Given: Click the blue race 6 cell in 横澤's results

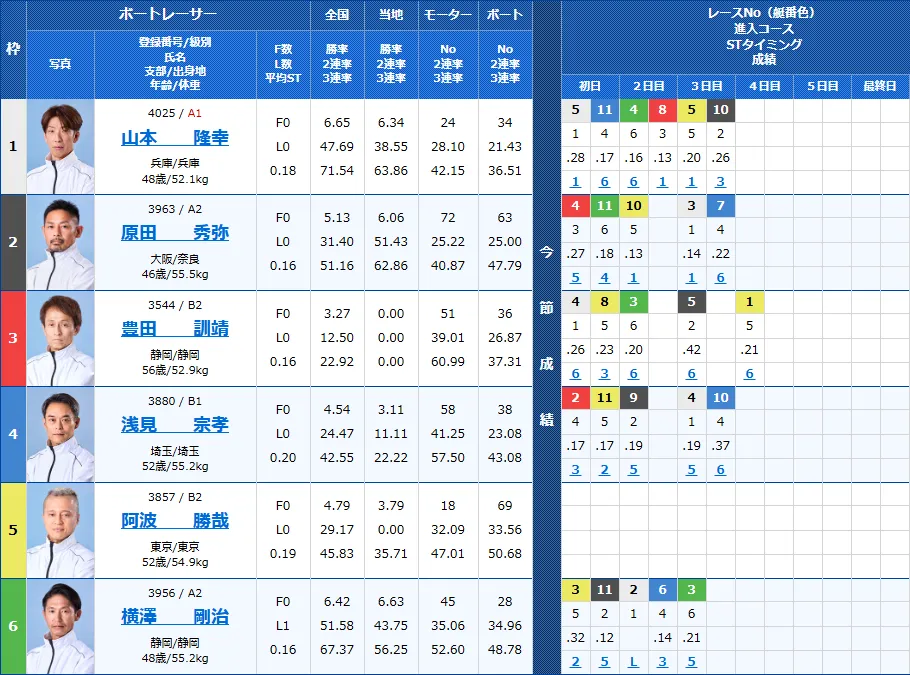Looking at the screenshot, I should [x=662, y=589].
